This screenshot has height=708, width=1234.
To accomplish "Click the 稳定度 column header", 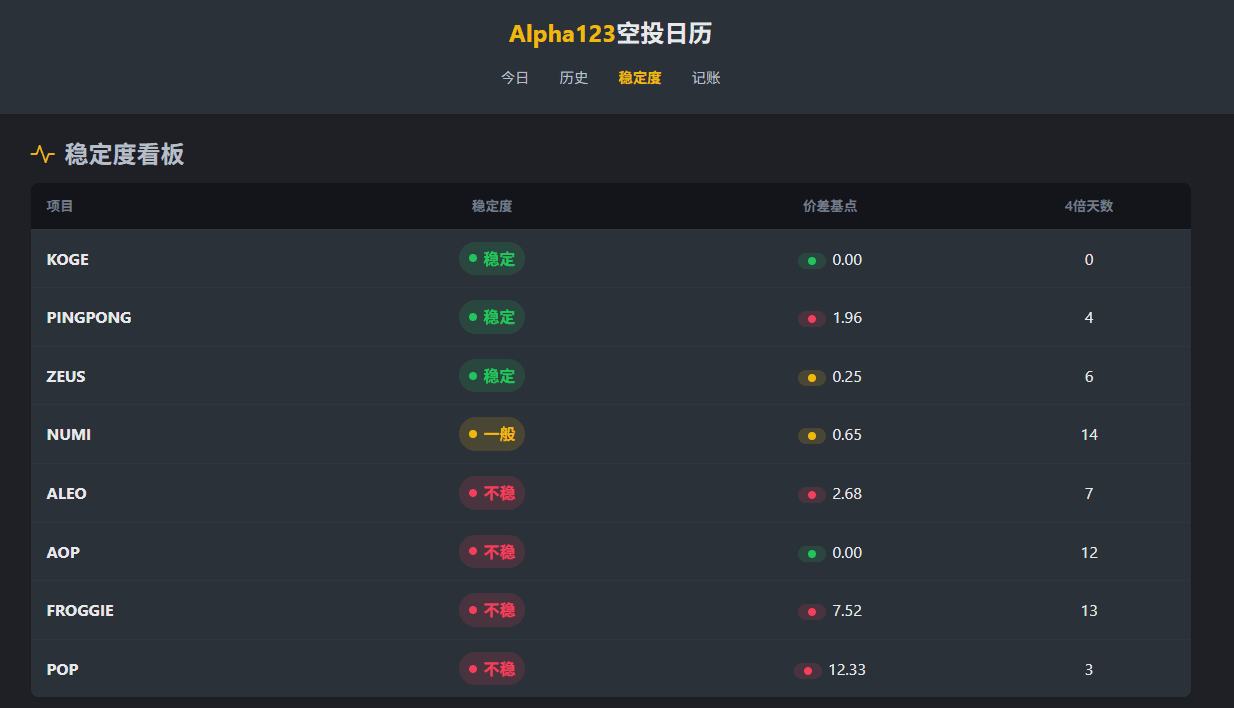I will point(492,206).
